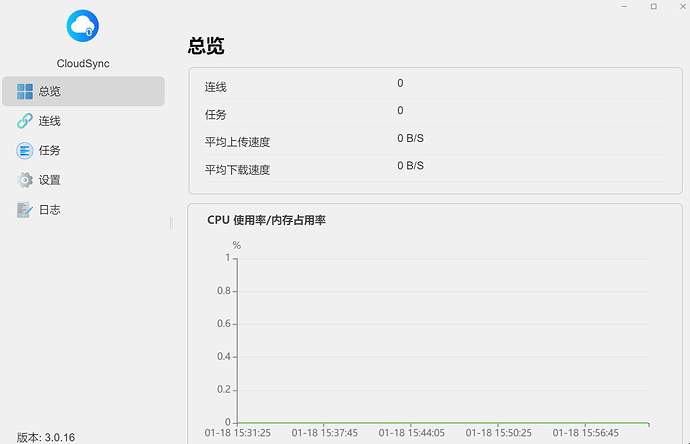Switch to the 连线 section
Screen dimensions: 690x444
84,121
